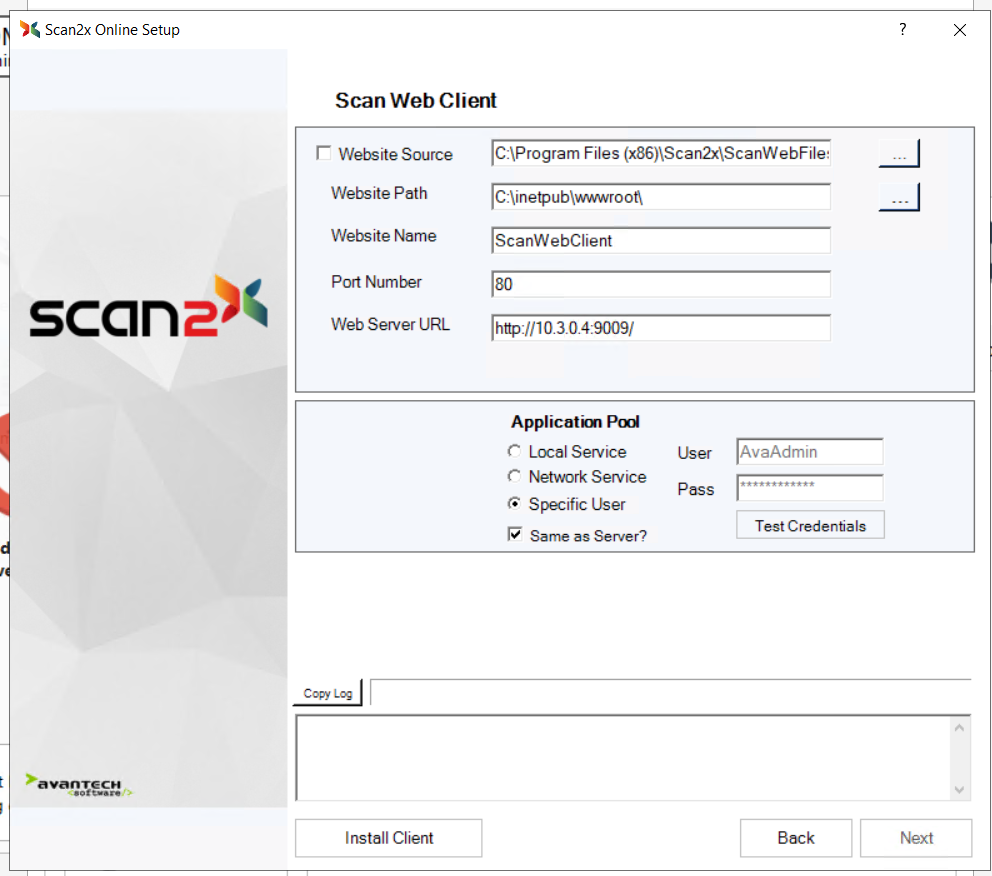Enable the Website Source checkbox
The image size is (992, 876).
(324, 154)
